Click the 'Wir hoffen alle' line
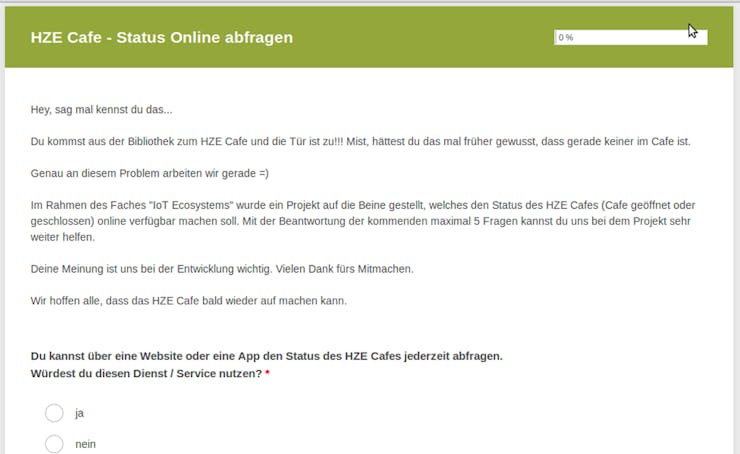 pyautogui.click(x=189, y=301)
